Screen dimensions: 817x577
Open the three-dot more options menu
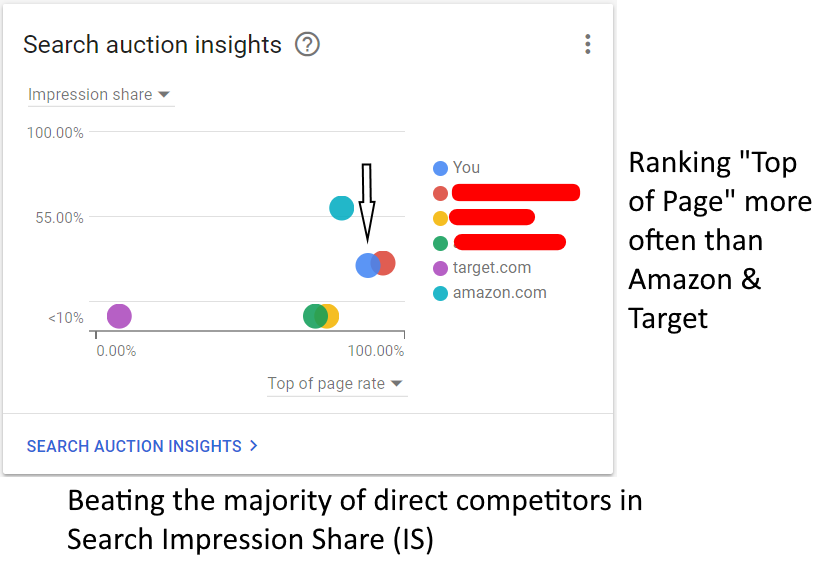(588, 44)
